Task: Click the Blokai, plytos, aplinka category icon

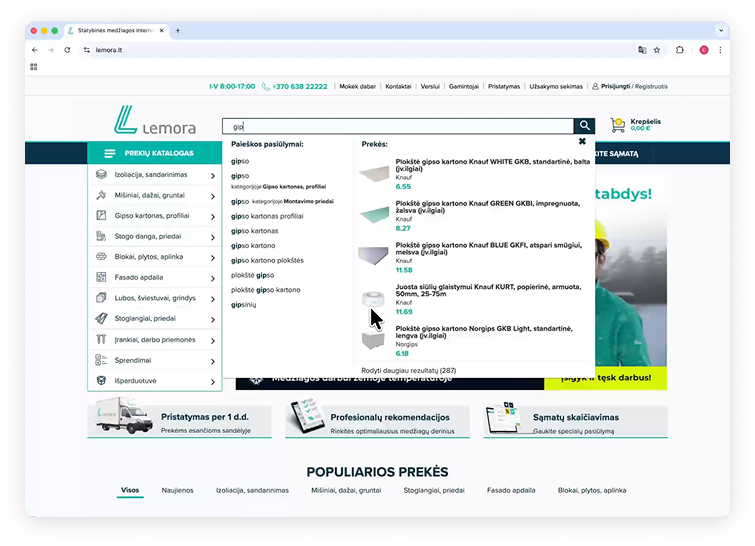Action: point(101,257)
